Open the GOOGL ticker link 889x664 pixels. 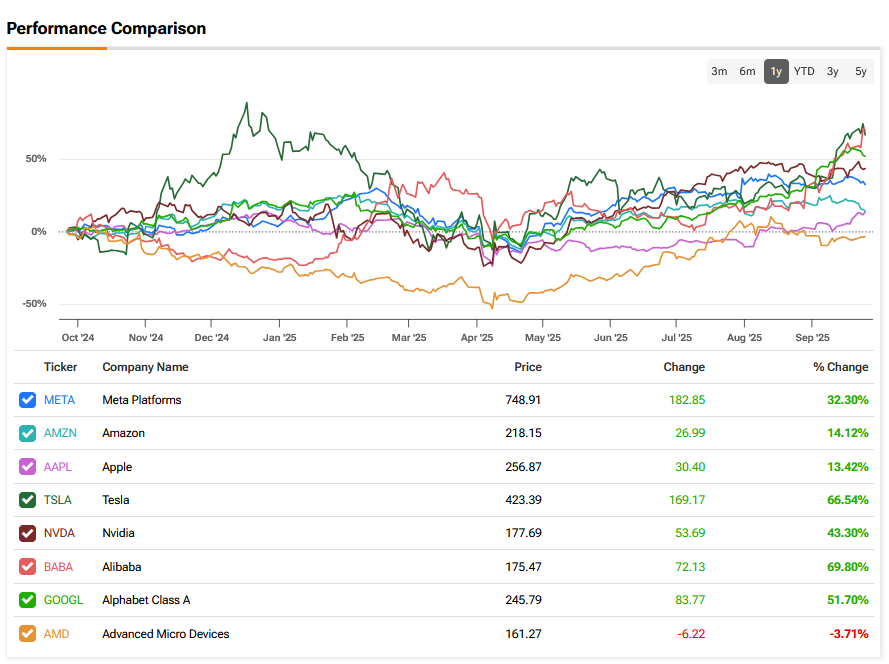coord(64,600)
